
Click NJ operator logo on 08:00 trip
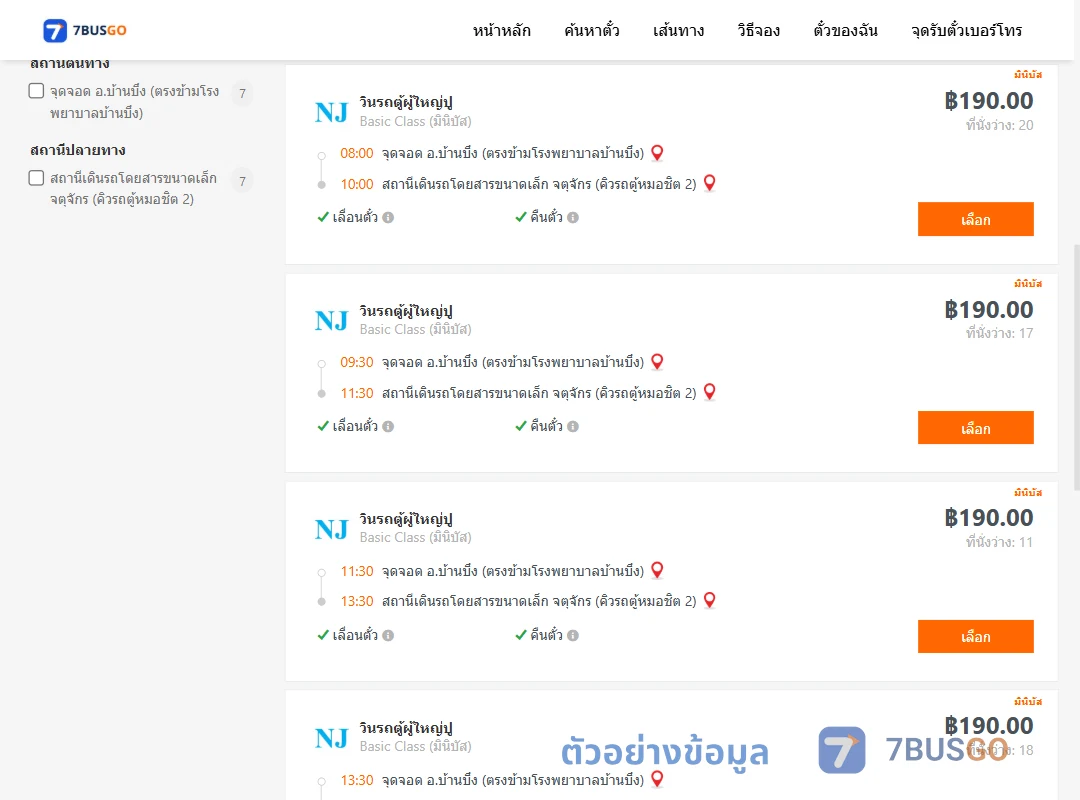(331, 112)
